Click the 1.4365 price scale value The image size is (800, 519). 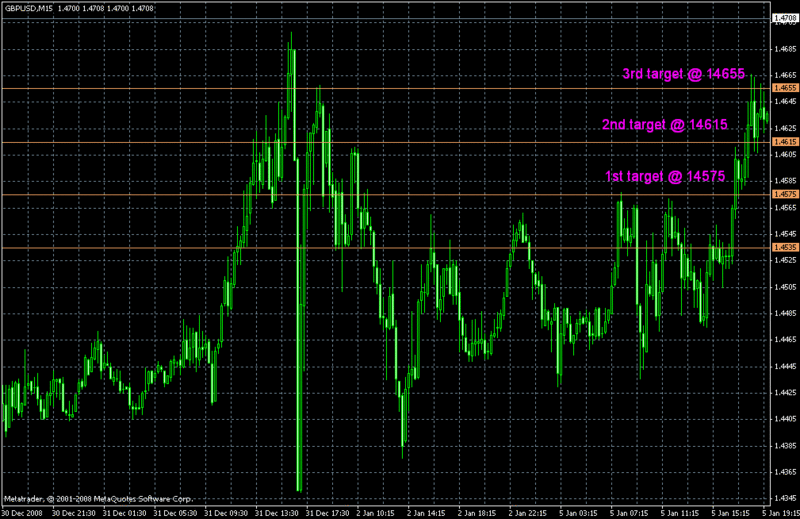pos(786,472)
